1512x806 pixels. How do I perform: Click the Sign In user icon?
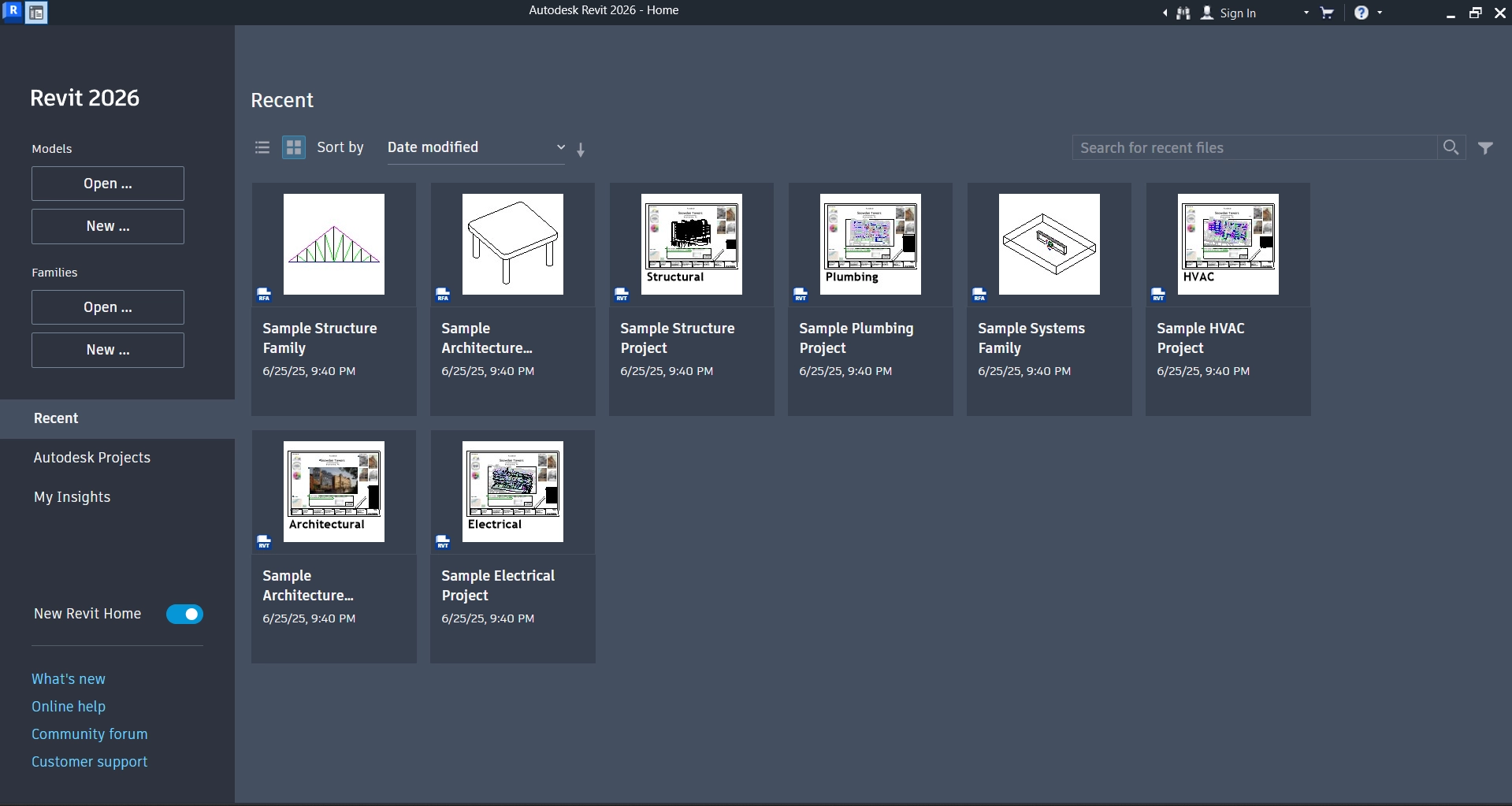tap(1207, 13)
